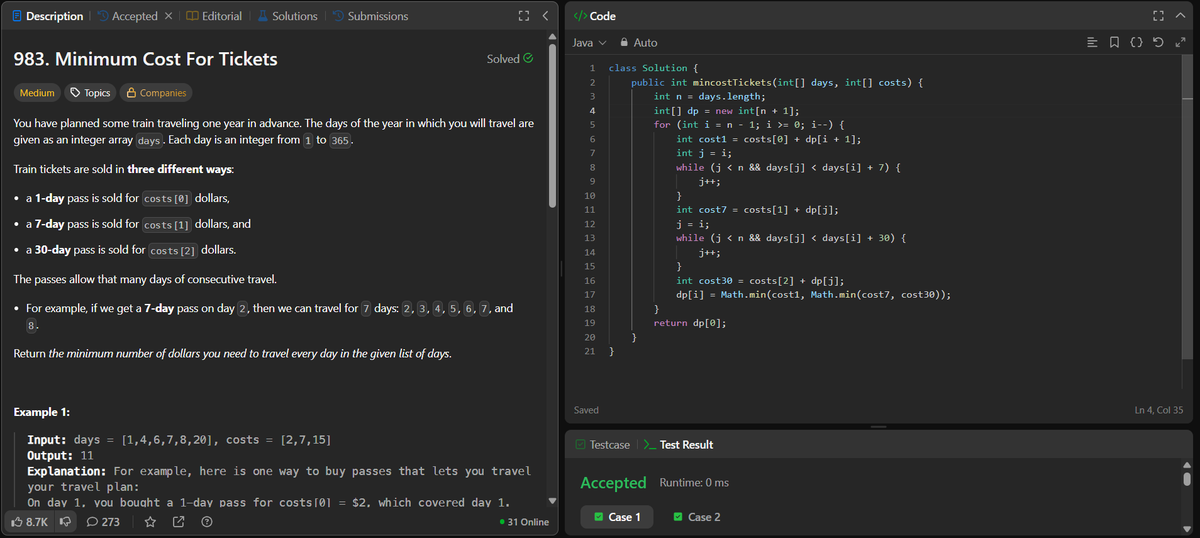
Task: Open the Solutions tab
Action: click(288, 16)
